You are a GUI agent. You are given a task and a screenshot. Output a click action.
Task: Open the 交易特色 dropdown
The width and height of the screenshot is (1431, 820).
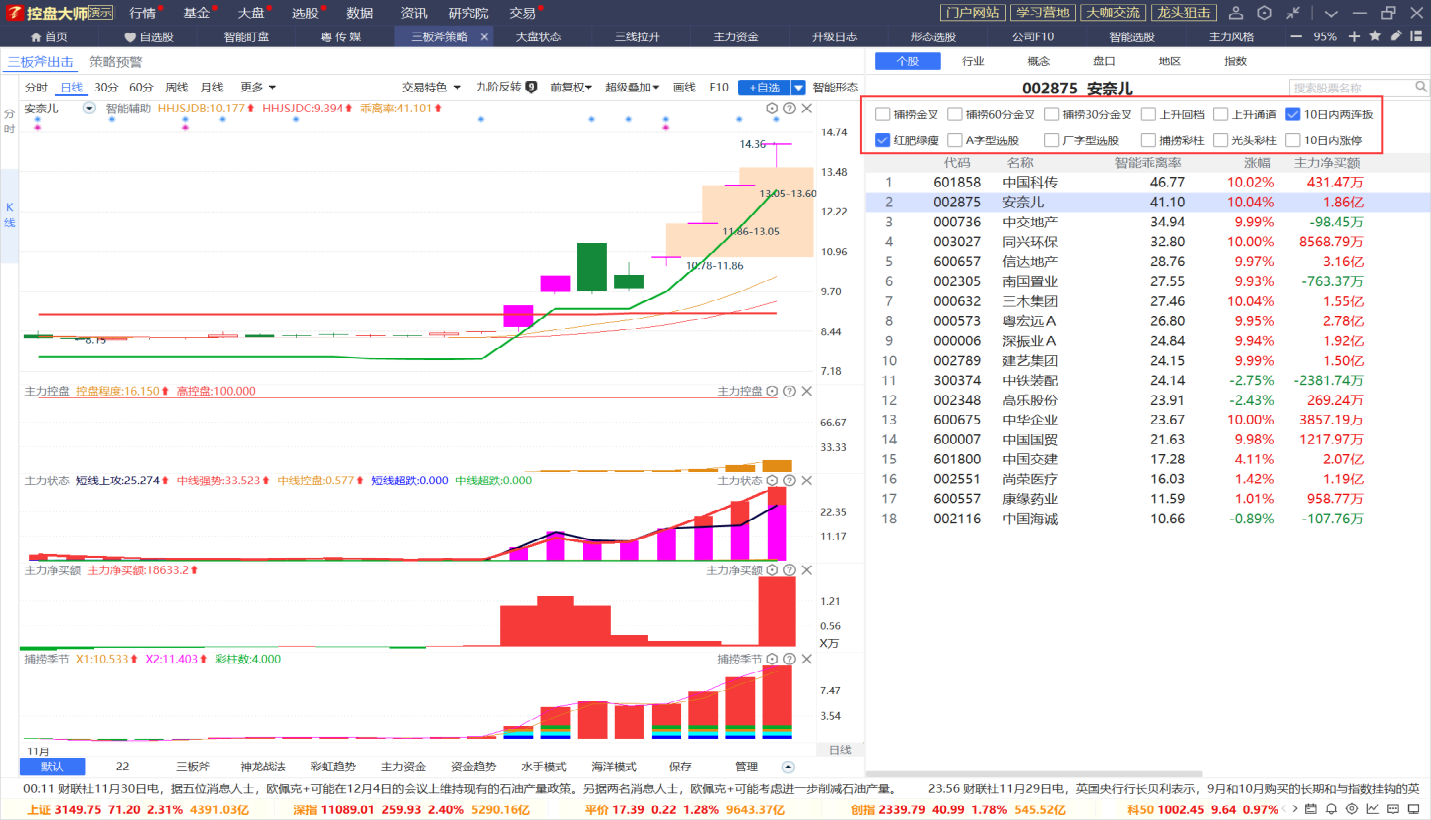(x=431, y=87)
